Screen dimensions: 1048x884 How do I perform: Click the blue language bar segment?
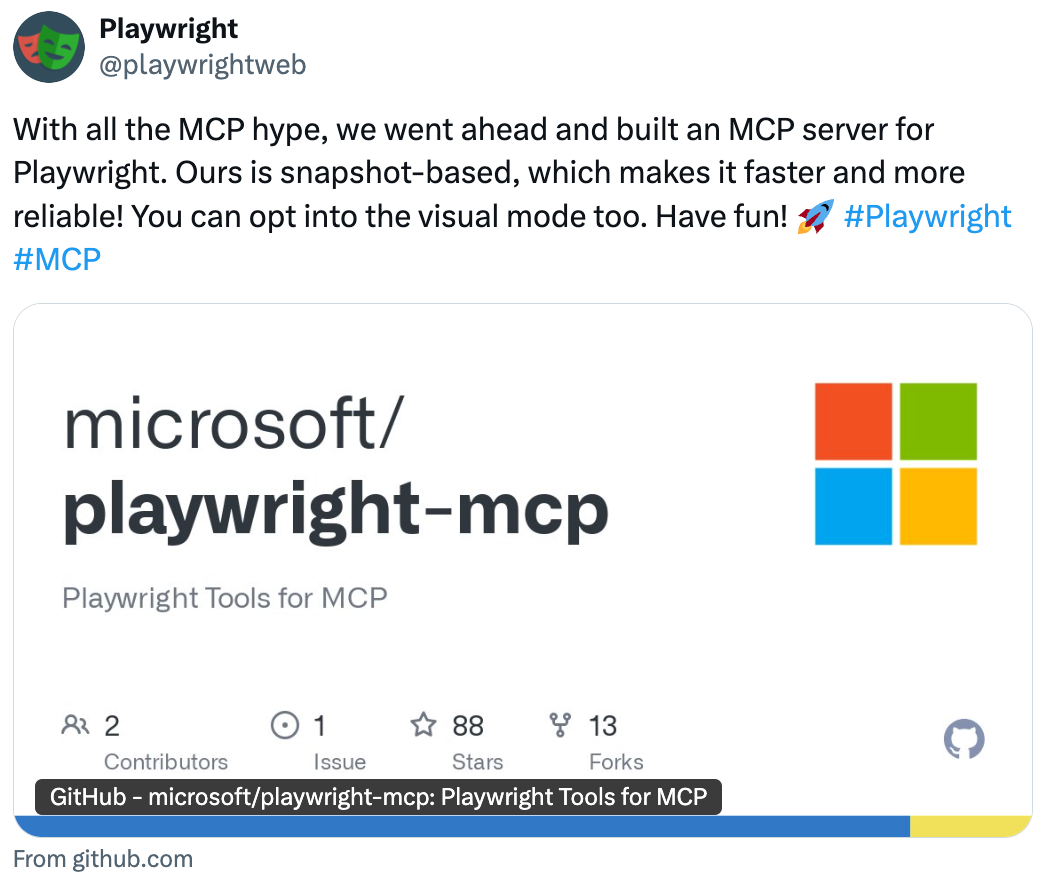[x=462, y=827]
